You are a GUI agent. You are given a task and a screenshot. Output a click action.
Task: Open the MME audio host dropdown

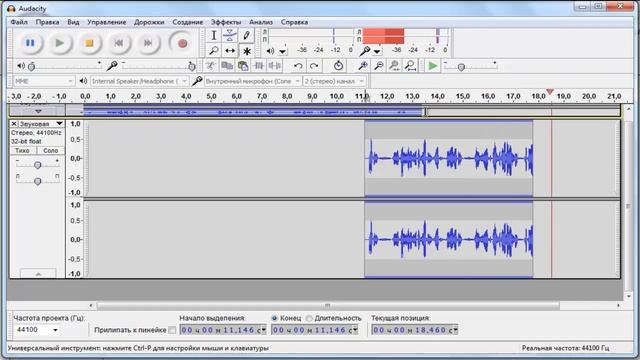(44, 81)
